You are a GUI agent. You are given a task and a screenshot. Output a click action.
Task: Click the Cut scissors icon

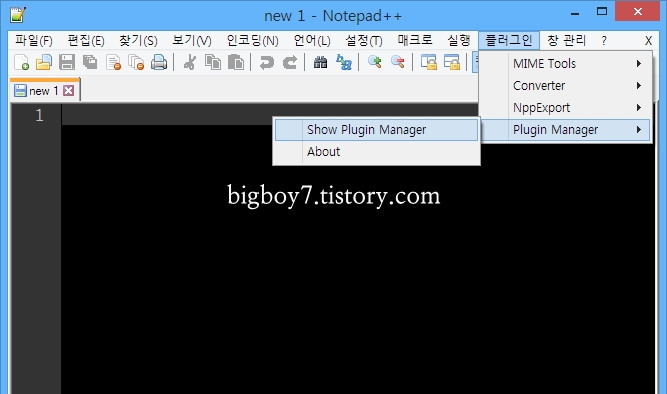click(x=190, y=62)
